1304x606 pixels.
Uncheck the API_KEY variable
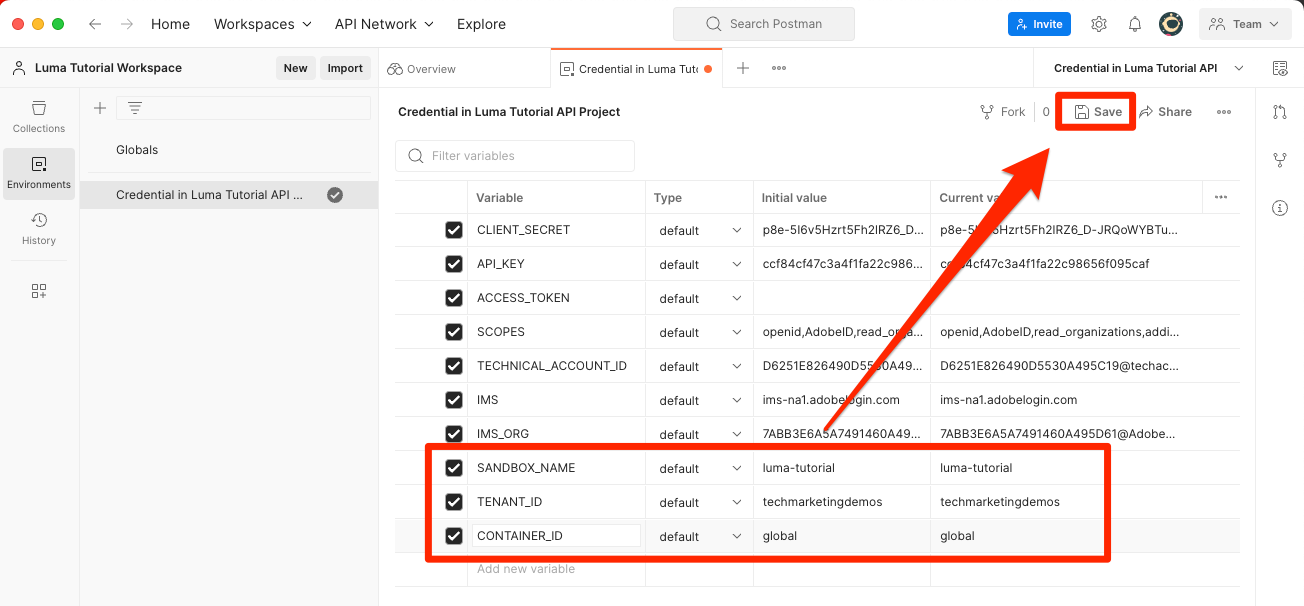pos(454,264)
